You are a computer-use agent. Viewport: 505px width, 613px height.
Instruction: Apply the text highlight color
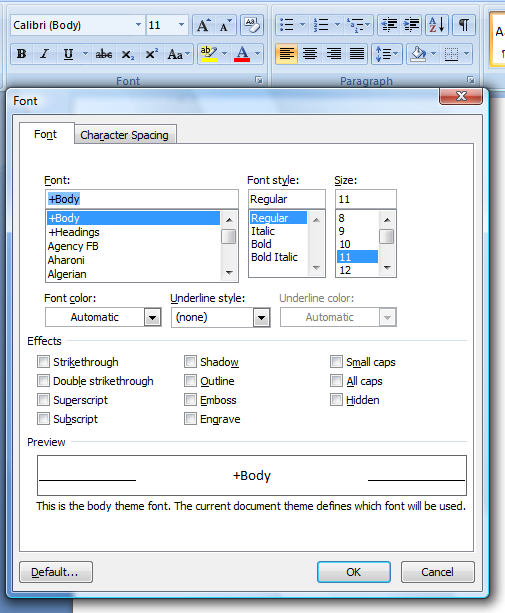tap(208, 54)
